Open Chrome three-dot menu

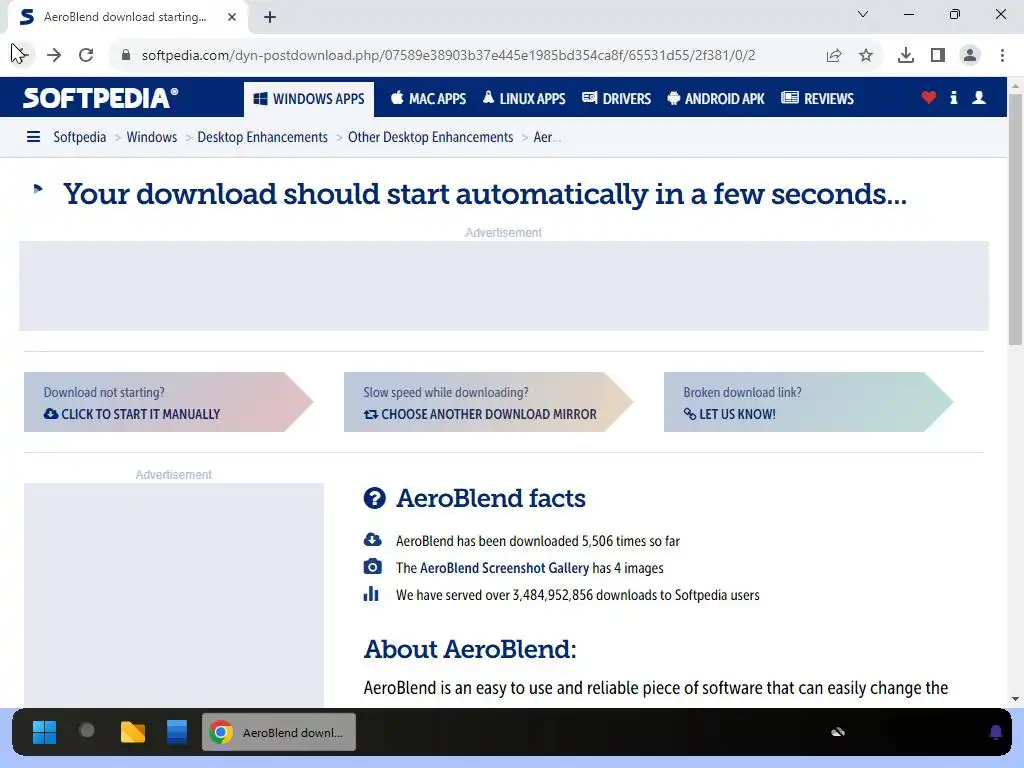click(x=1002, y=56)
